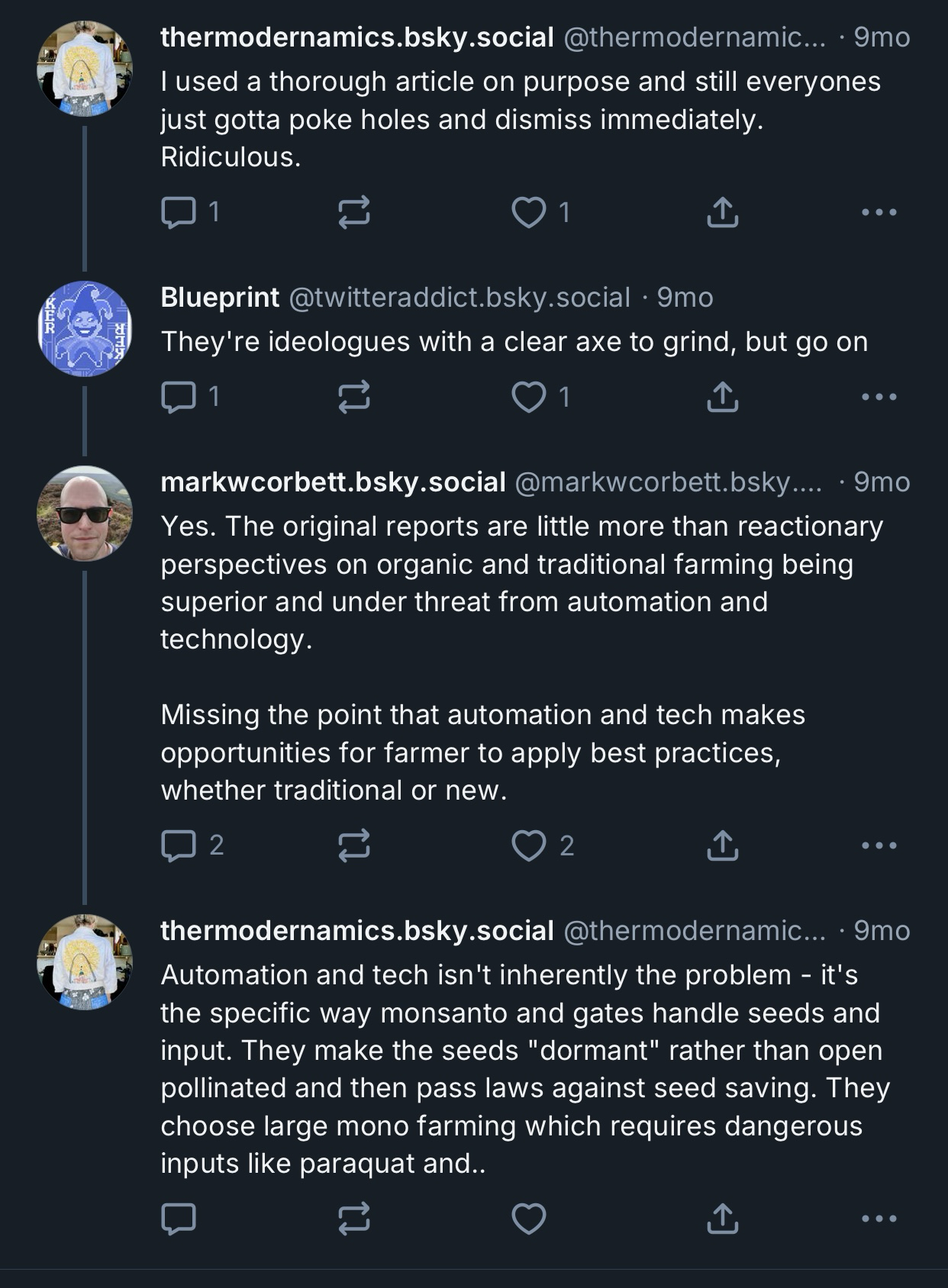
Task: Open markwcorbett's profile photo
Action: tap(85, 514)
